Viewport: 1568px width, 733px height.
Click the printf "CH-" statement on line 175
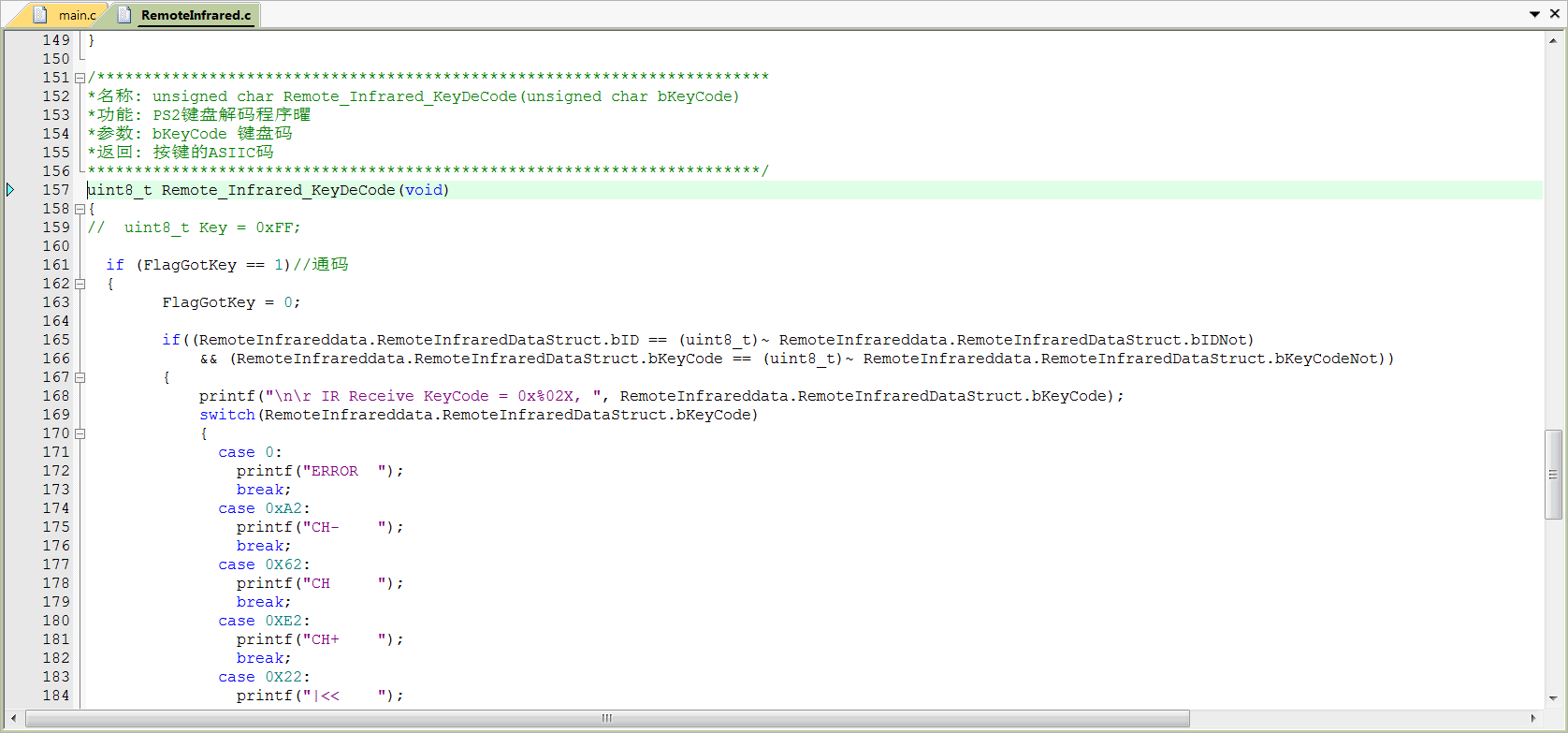point(320,527)
